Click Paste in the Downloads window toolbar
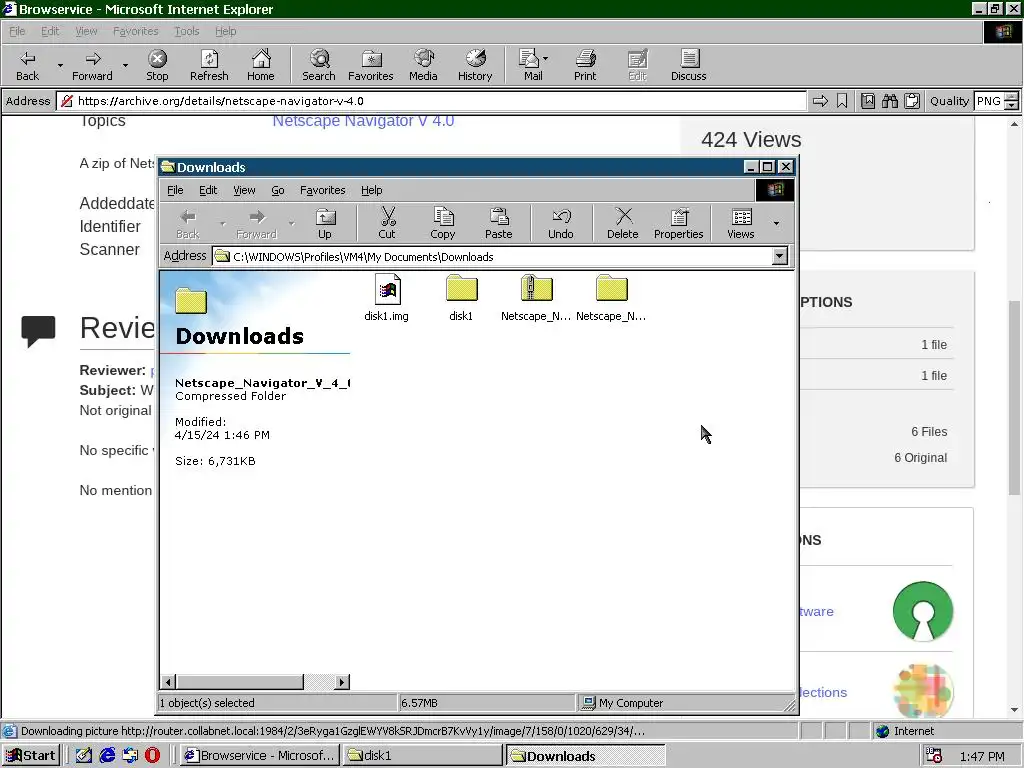1024x768 pixels. (x=498, y=223)
